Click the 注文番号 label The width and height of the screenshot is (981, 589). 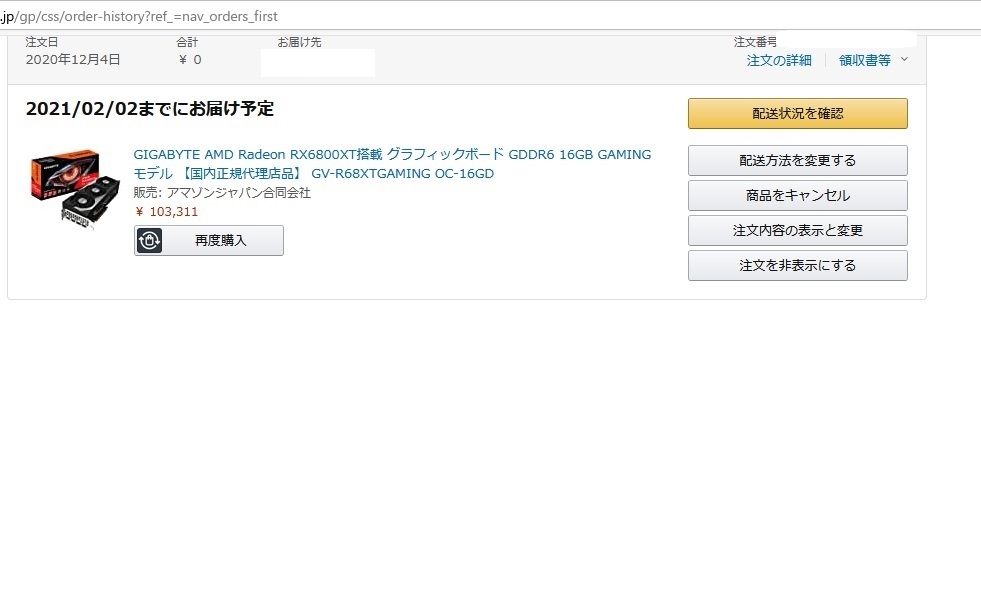[755, 42]
